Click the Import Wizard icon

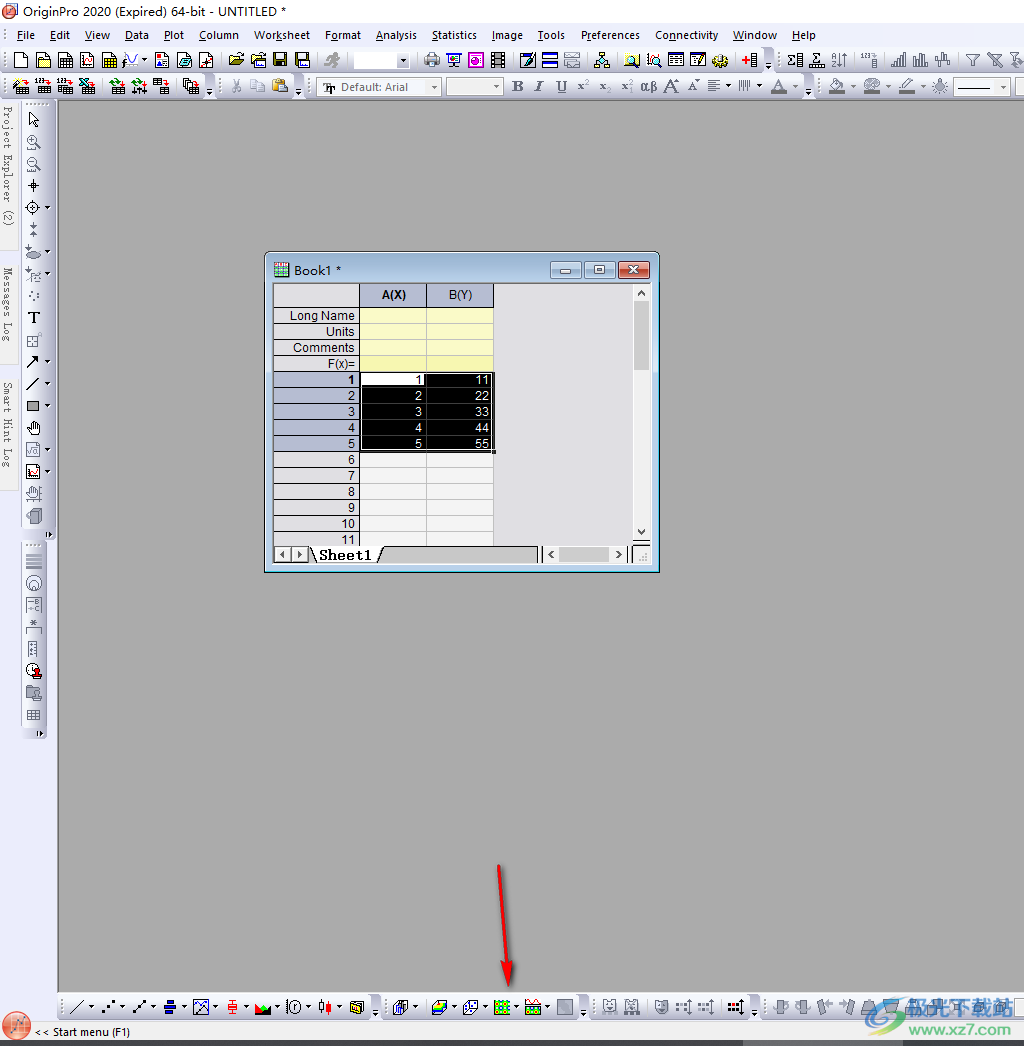[21, 86]
